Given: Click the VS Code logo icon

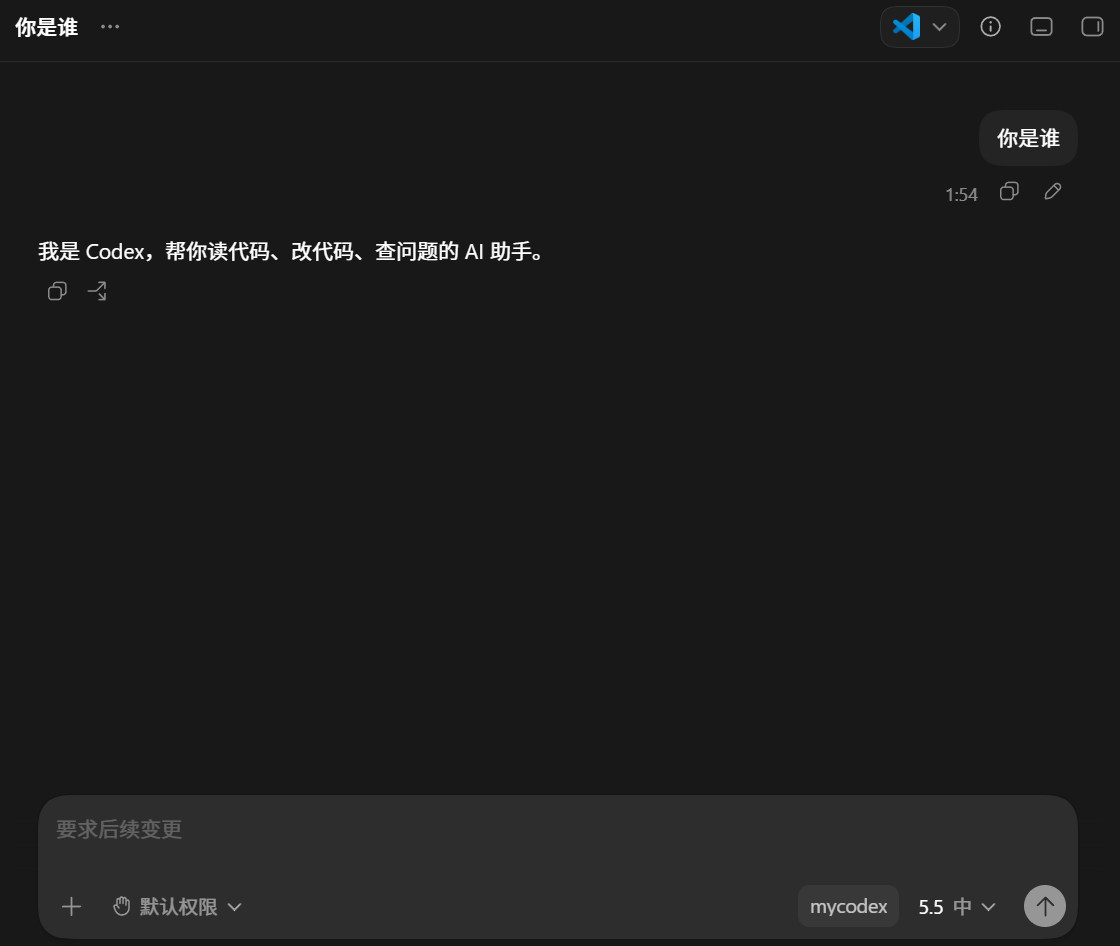Looking at the screenshot, I should click(906, 27).
